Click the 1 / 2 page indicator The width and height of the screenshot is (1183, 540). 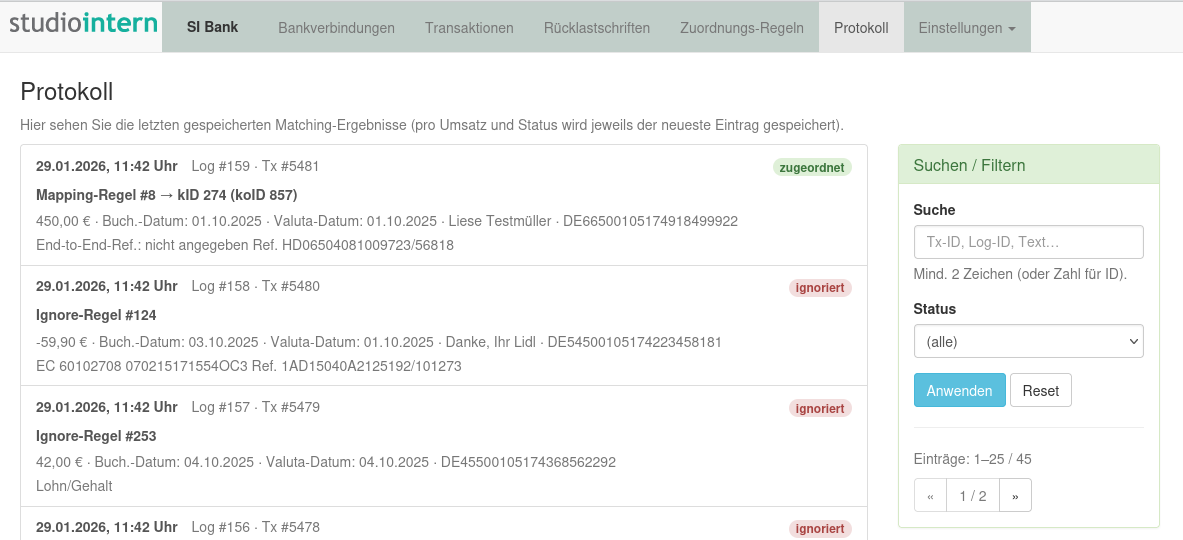click(x=973, y=496)
